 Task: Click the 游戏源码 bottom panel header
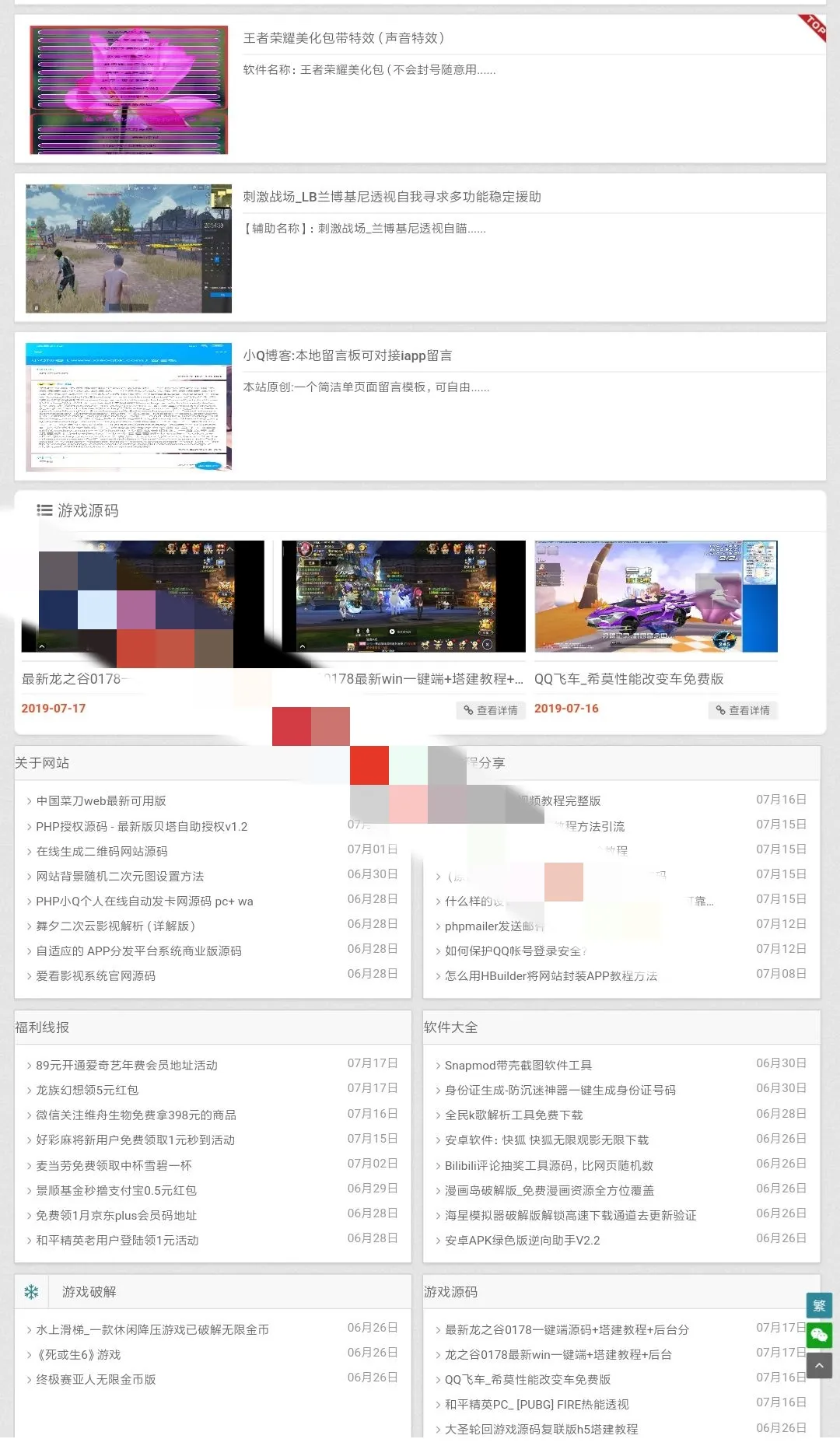[451, 1292]
